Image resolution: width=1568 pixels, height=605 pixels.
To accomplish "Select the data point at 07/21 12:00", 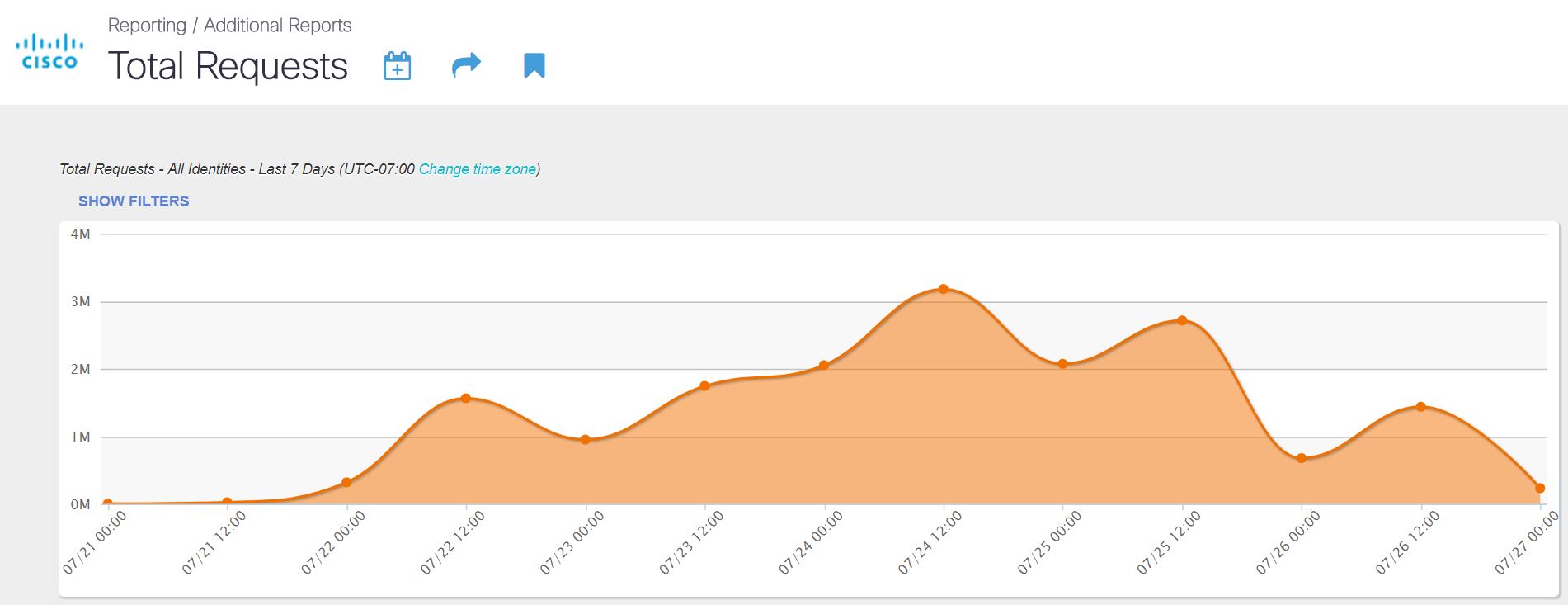I will pos(227,502).
